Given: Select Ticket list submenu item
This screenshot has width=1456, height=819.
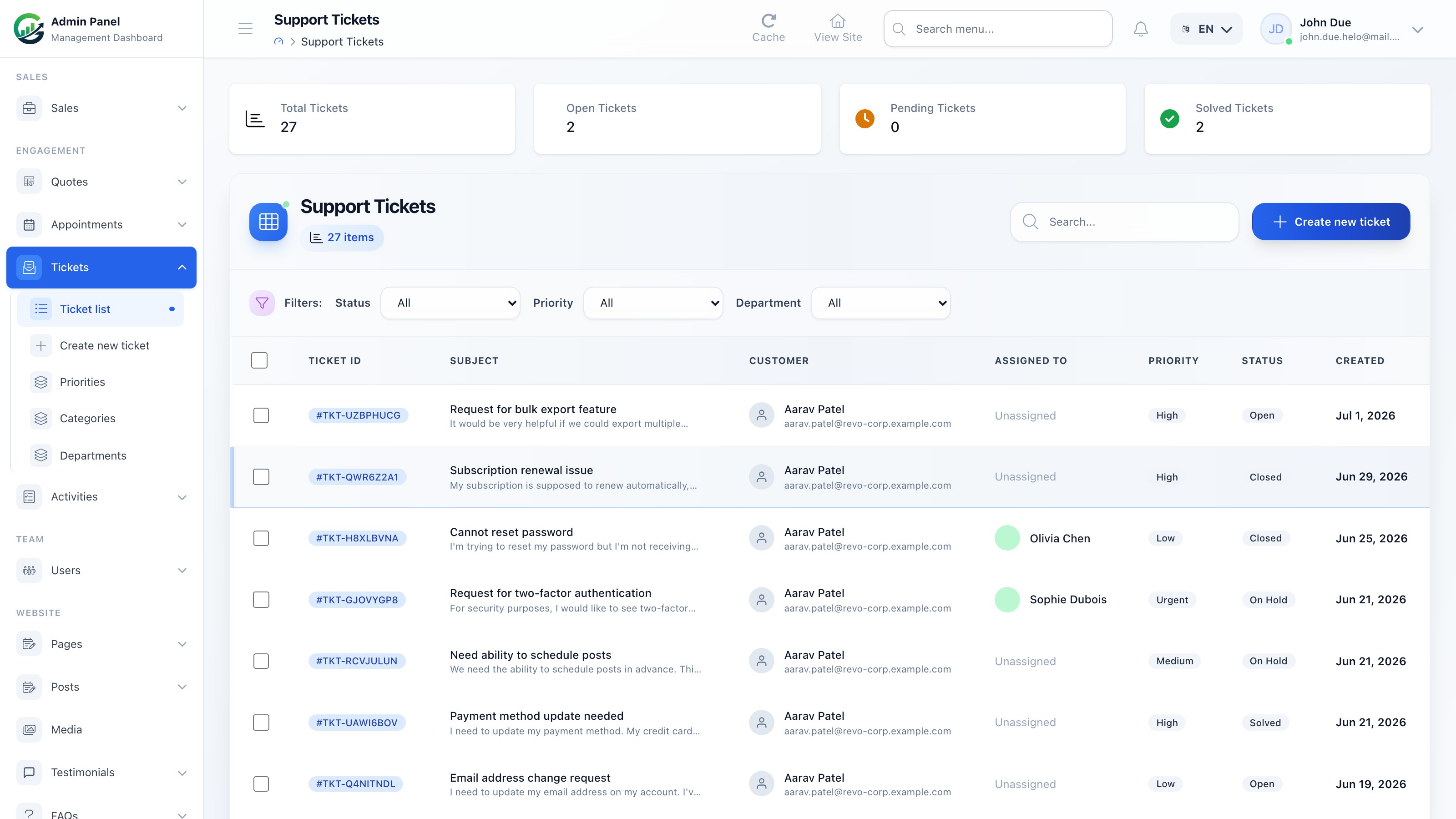Looking at the screenshot, I should 101,309.
